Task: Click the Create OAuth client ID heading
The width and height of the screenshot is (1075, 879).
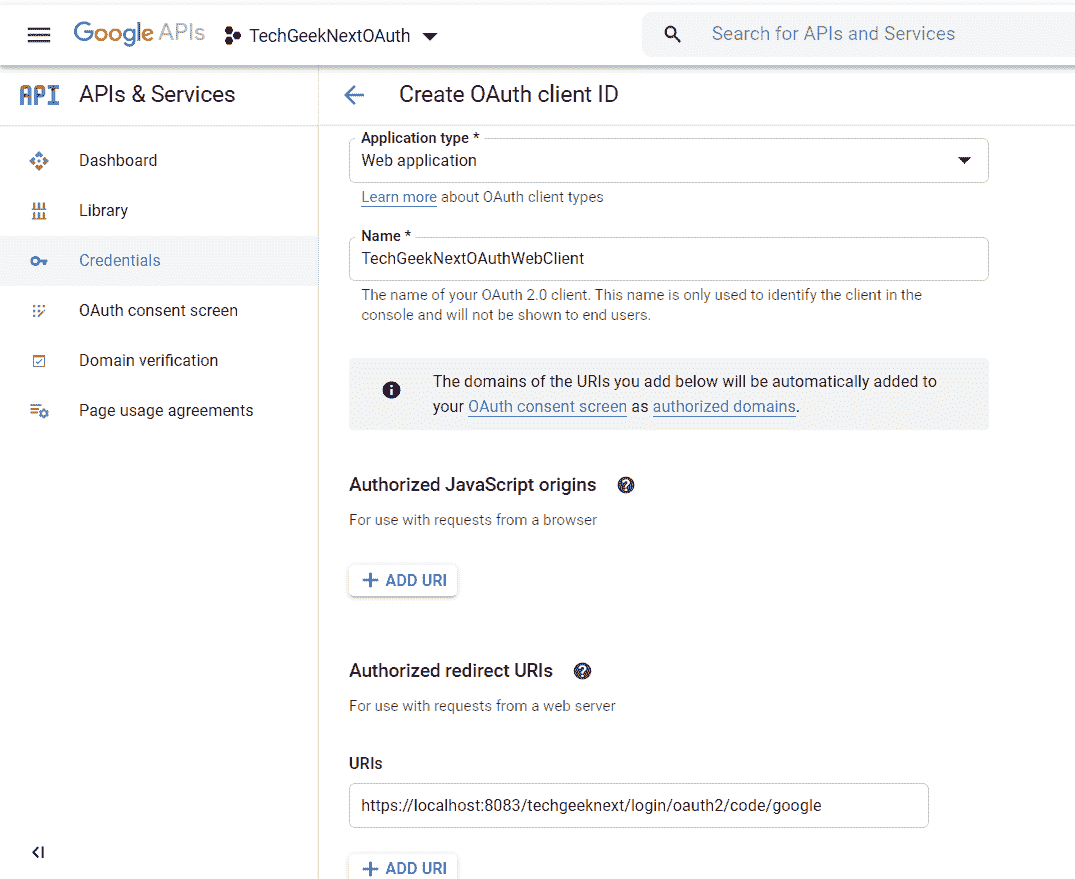Action: click(509, 95)
